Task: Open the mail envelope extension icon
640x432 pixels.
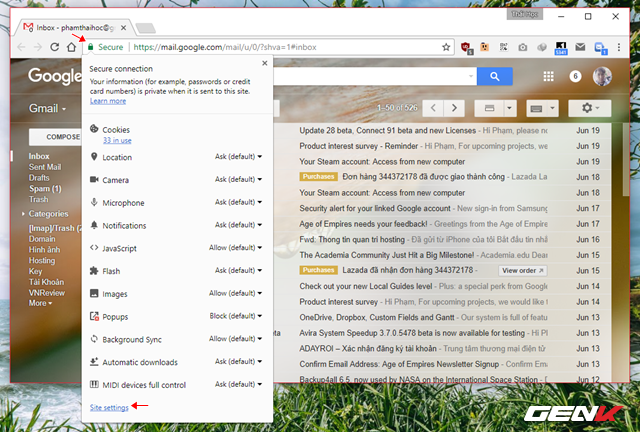Action: 580,47
